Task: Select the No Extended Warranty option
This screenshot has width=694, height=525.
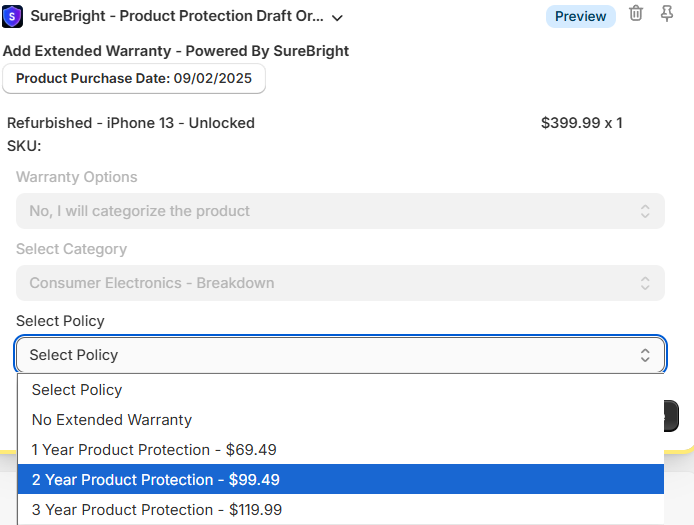Action: 112,420
